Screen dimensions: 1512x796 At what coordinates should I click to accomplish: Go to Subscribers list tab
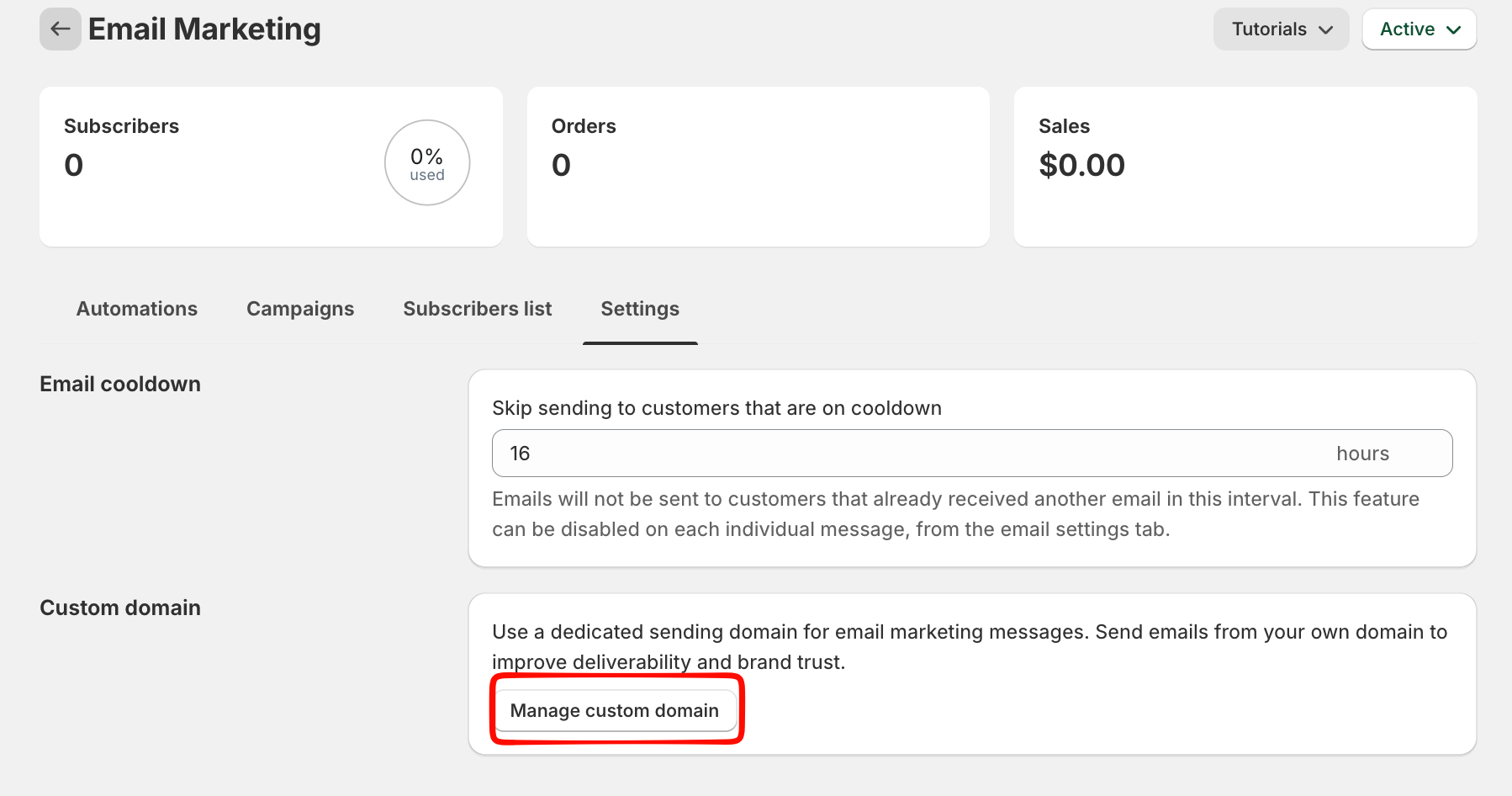477,309
